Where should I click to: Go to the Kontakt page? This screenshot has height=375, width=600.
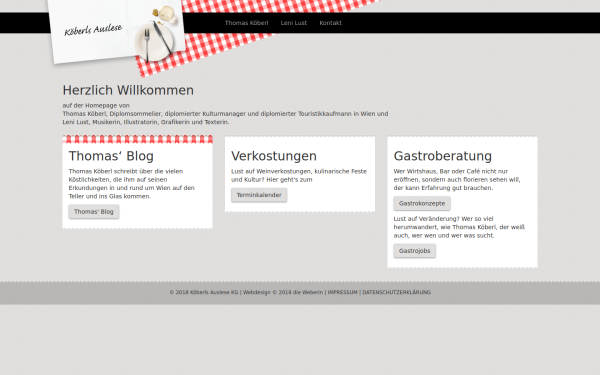pyautogui.click(x=330, y=23)
